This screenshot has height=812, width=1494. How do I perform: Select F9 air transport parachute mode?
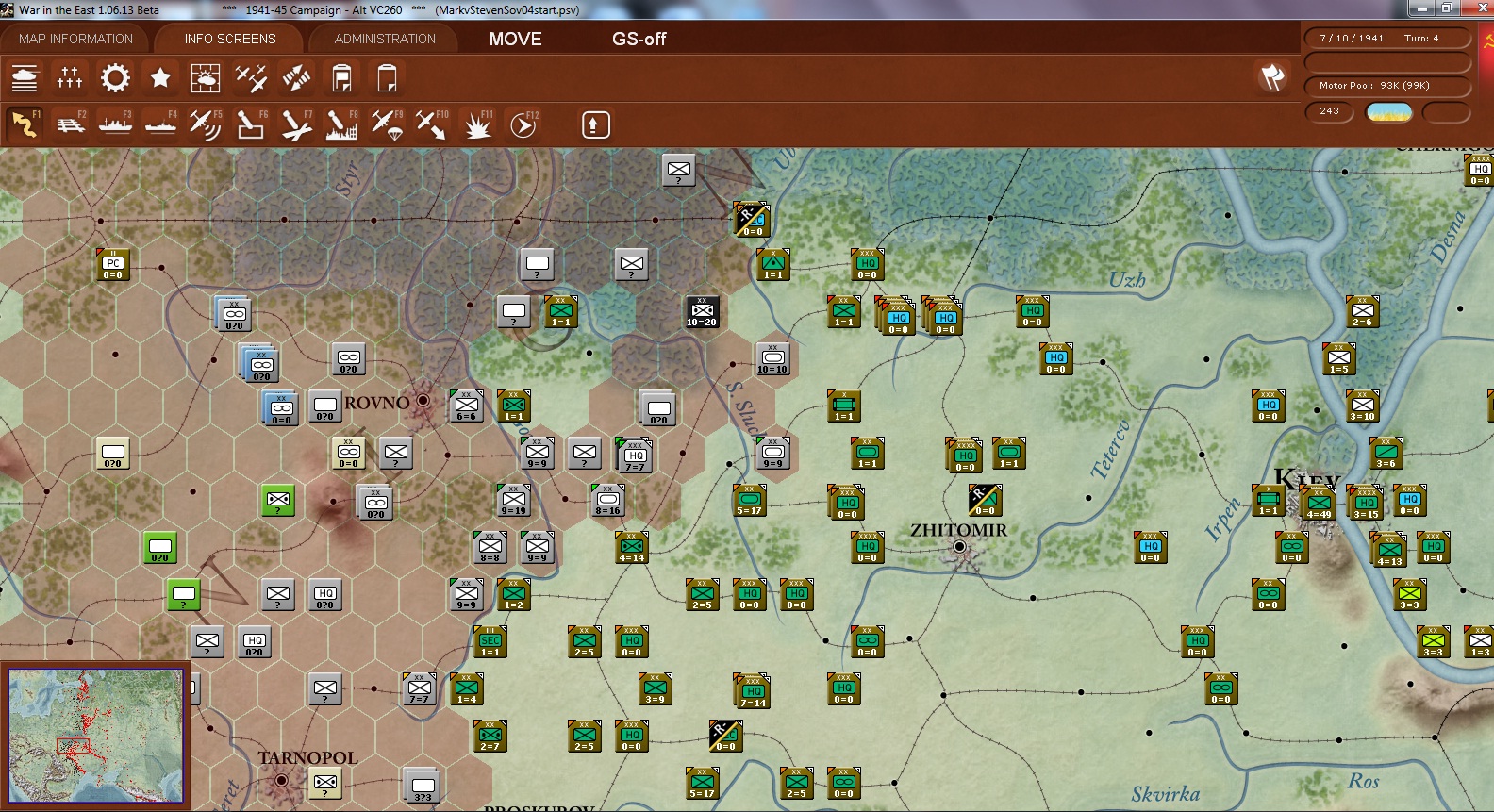(x=387, y=124)
